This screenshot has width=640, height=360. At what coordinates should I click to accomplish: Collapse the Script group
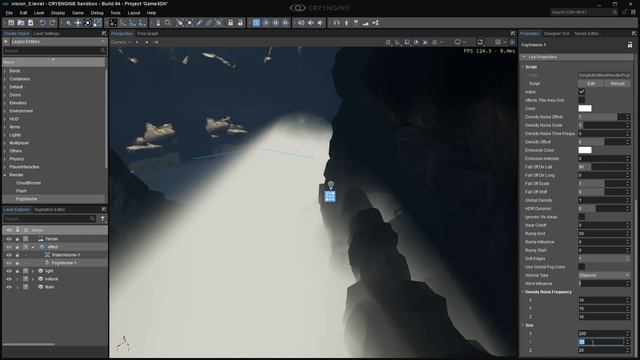tap(523, 67)
